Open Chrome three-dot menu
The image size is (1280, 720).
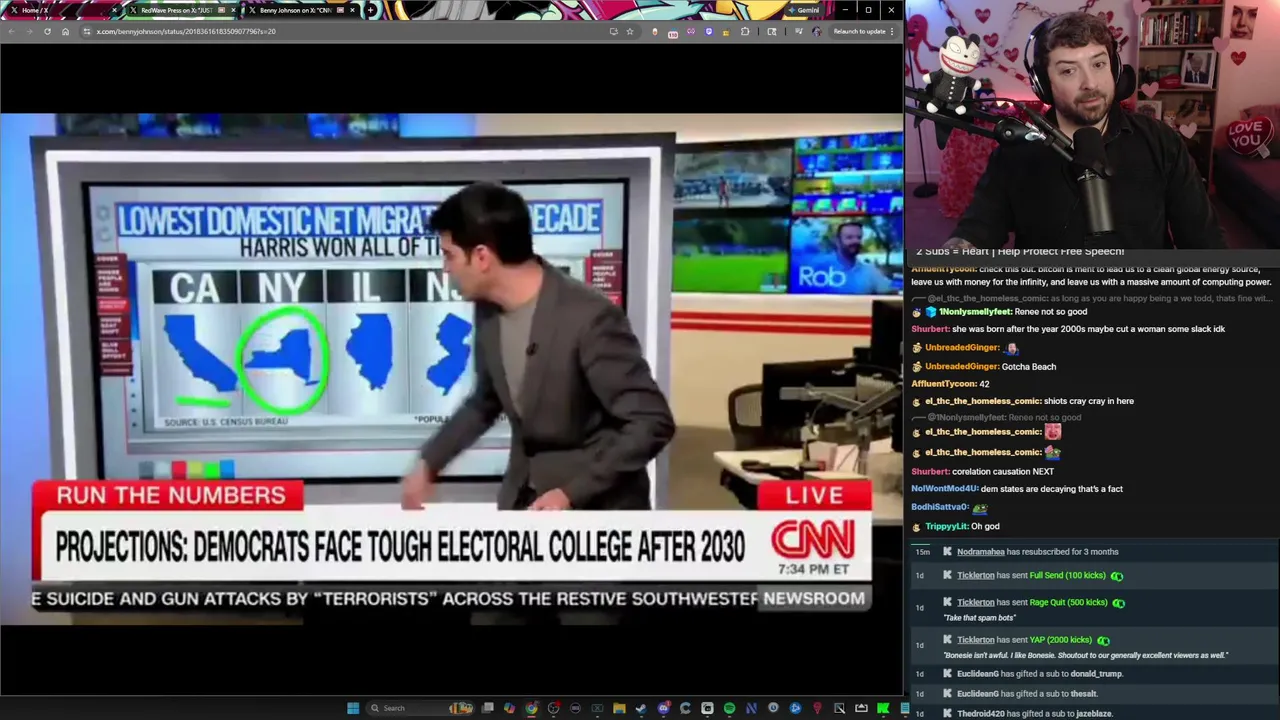click(x=892, y=31)
